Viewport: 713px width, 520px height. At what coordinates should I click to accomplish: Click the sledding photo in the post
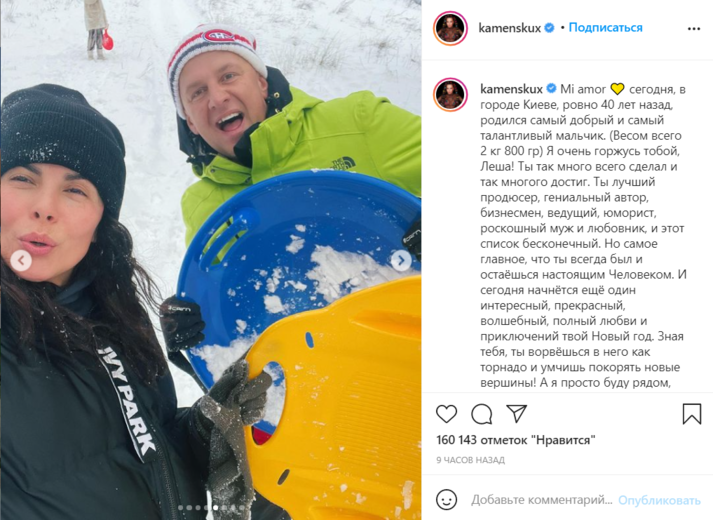(x=211, y=260)
